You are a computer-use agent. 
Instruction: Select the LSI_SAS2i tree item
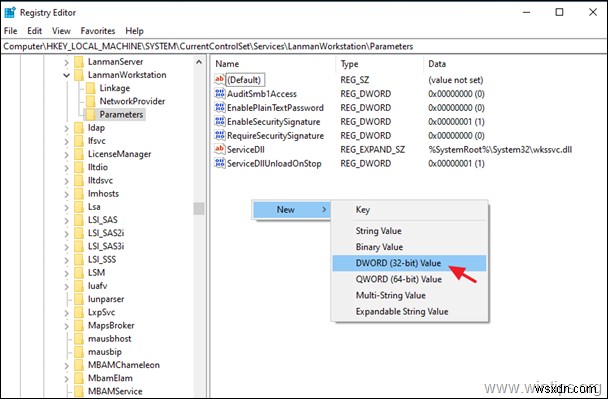(106, 233)
